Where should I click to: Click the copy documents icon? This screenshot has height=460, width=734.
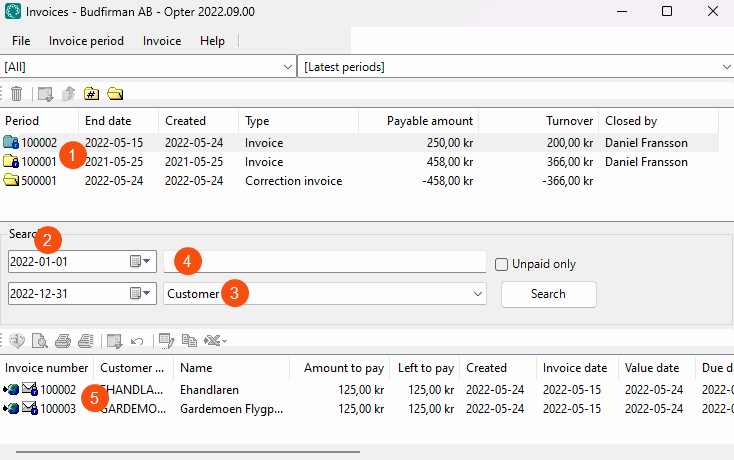(189, 341)
